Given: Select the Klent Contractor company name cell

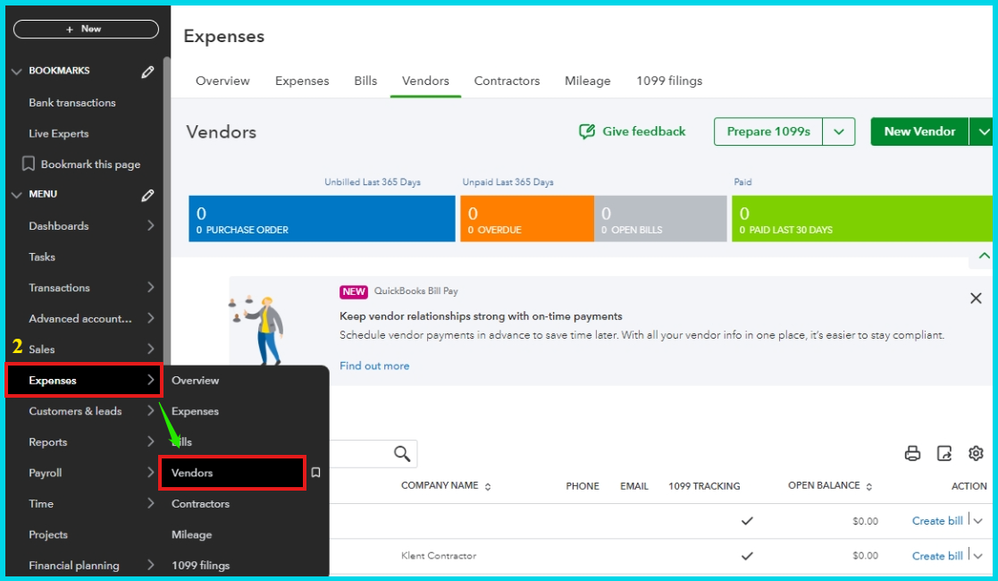Looking at the screenshot, I should tap(439, 556).
